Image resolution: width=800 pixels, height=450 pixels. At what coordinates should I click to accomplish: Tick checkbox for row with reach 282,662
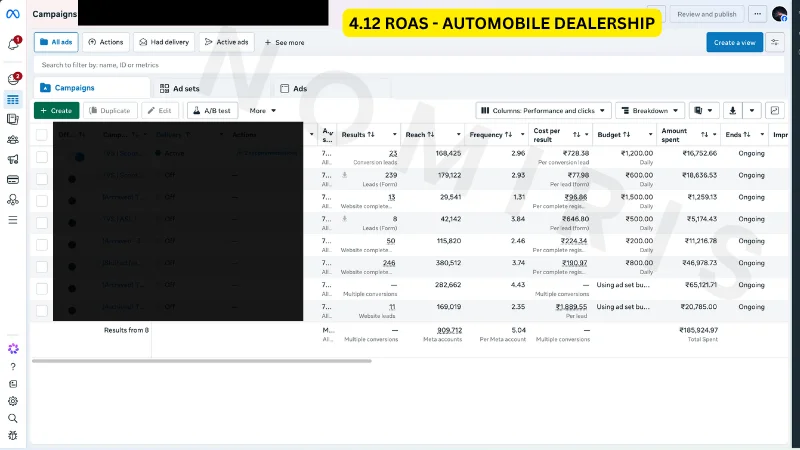(x=42, y=289)
